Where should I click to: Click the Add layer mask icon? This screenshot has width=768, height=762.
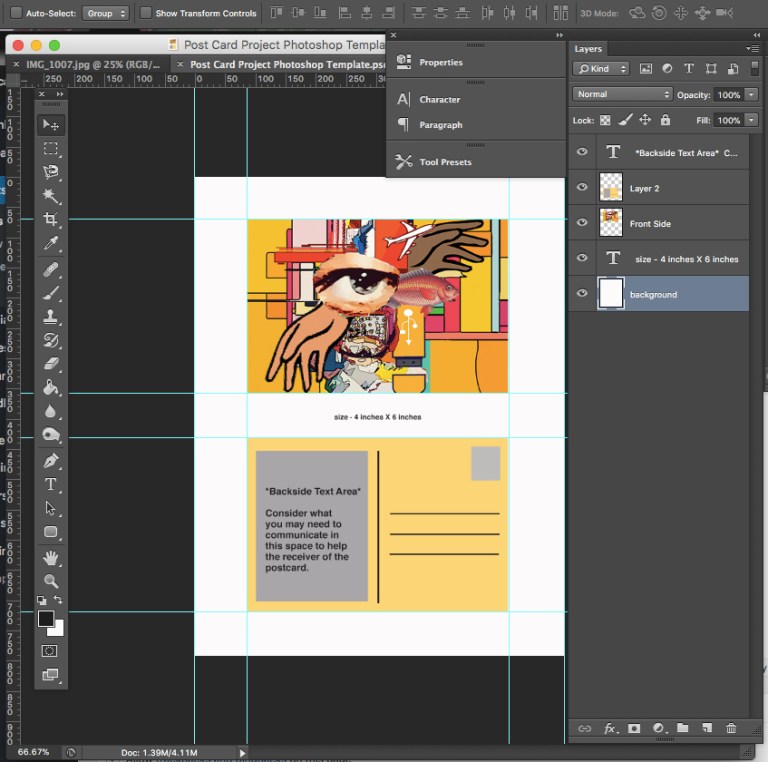pos(634,728)
